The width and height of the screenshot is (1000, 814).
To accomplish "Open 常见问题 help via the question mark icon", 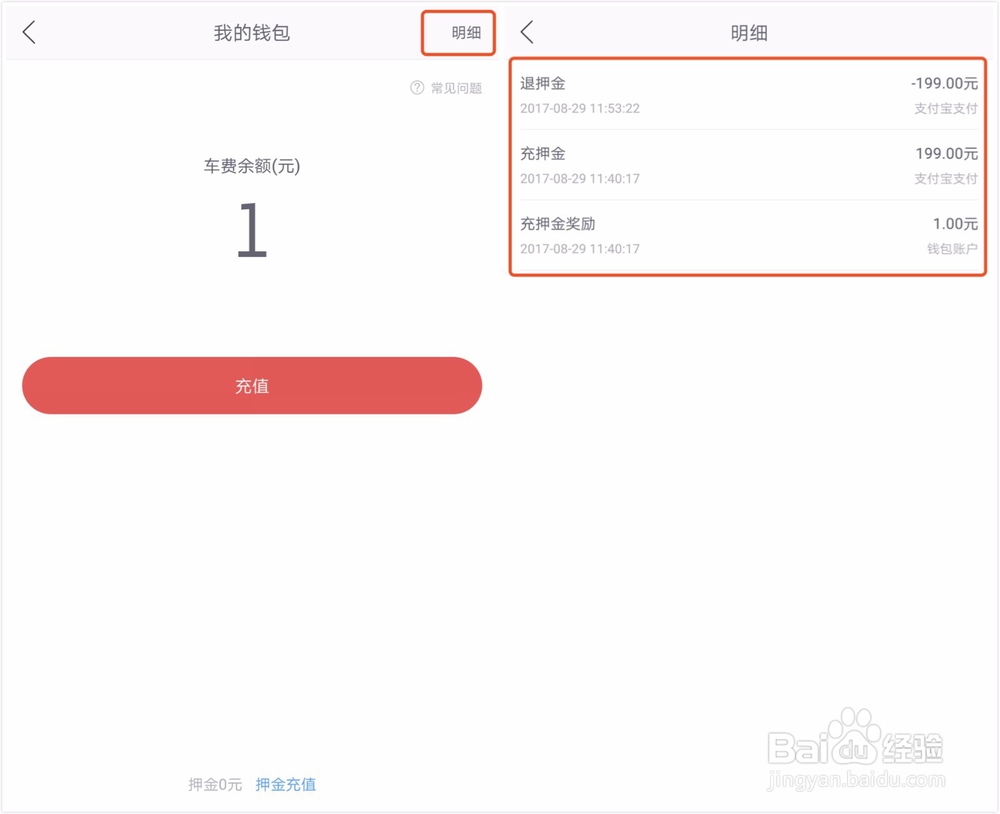I will coord(416,88).
